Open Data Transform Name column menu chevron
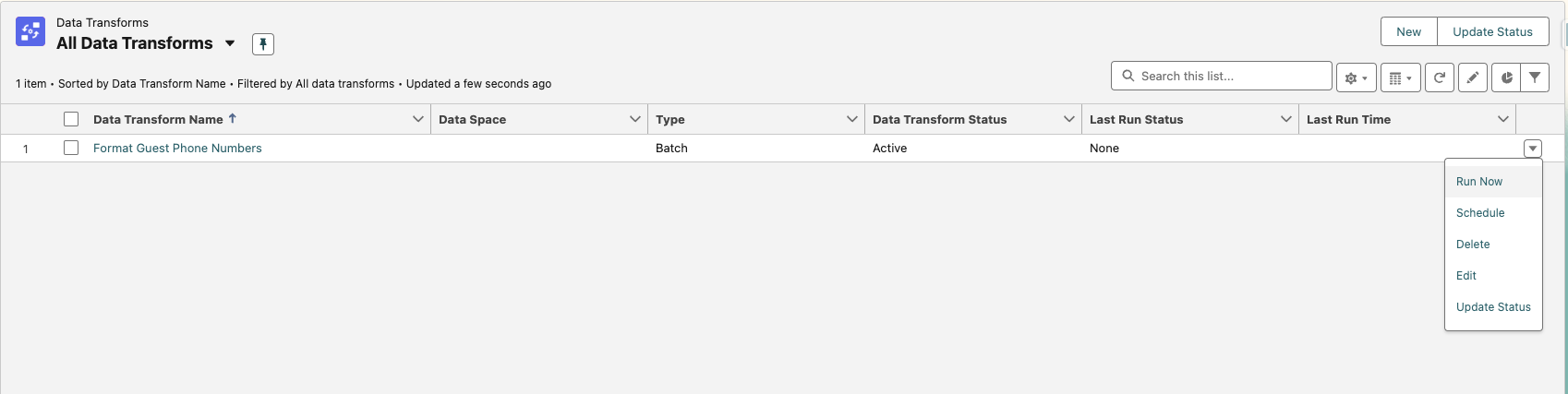This screenshot has width=1568, height=394. point(417,119)
